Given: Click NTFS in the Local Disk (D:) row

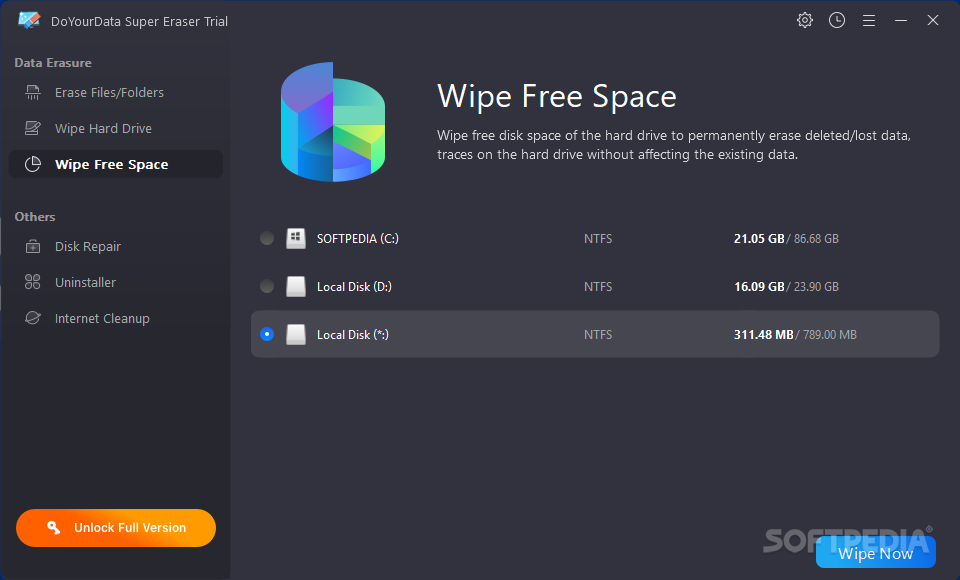Looking at the screenshot, I should pos(598,287).
